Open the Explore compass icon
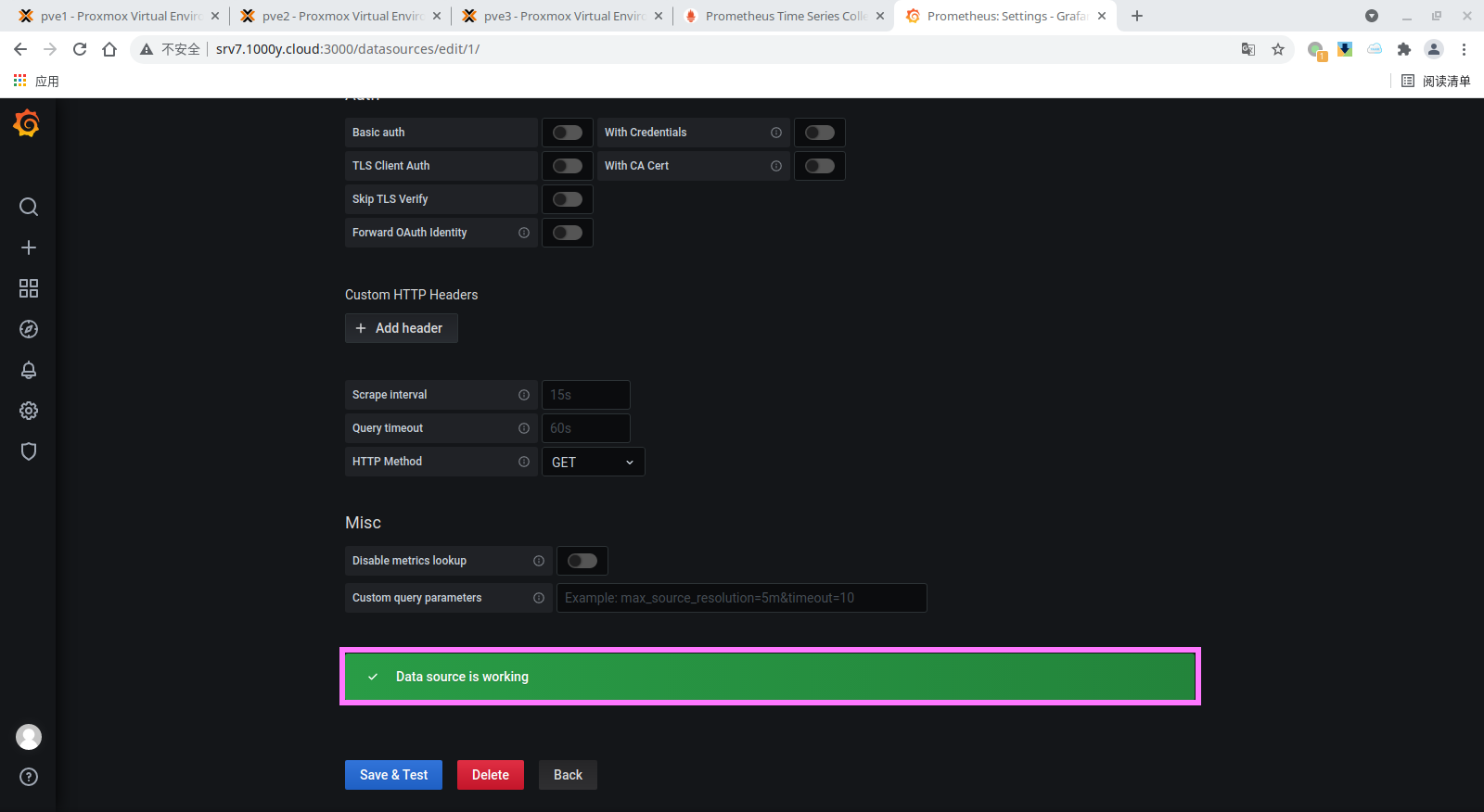Screen dimensions: 1484x812 click(x=29, y=329)
